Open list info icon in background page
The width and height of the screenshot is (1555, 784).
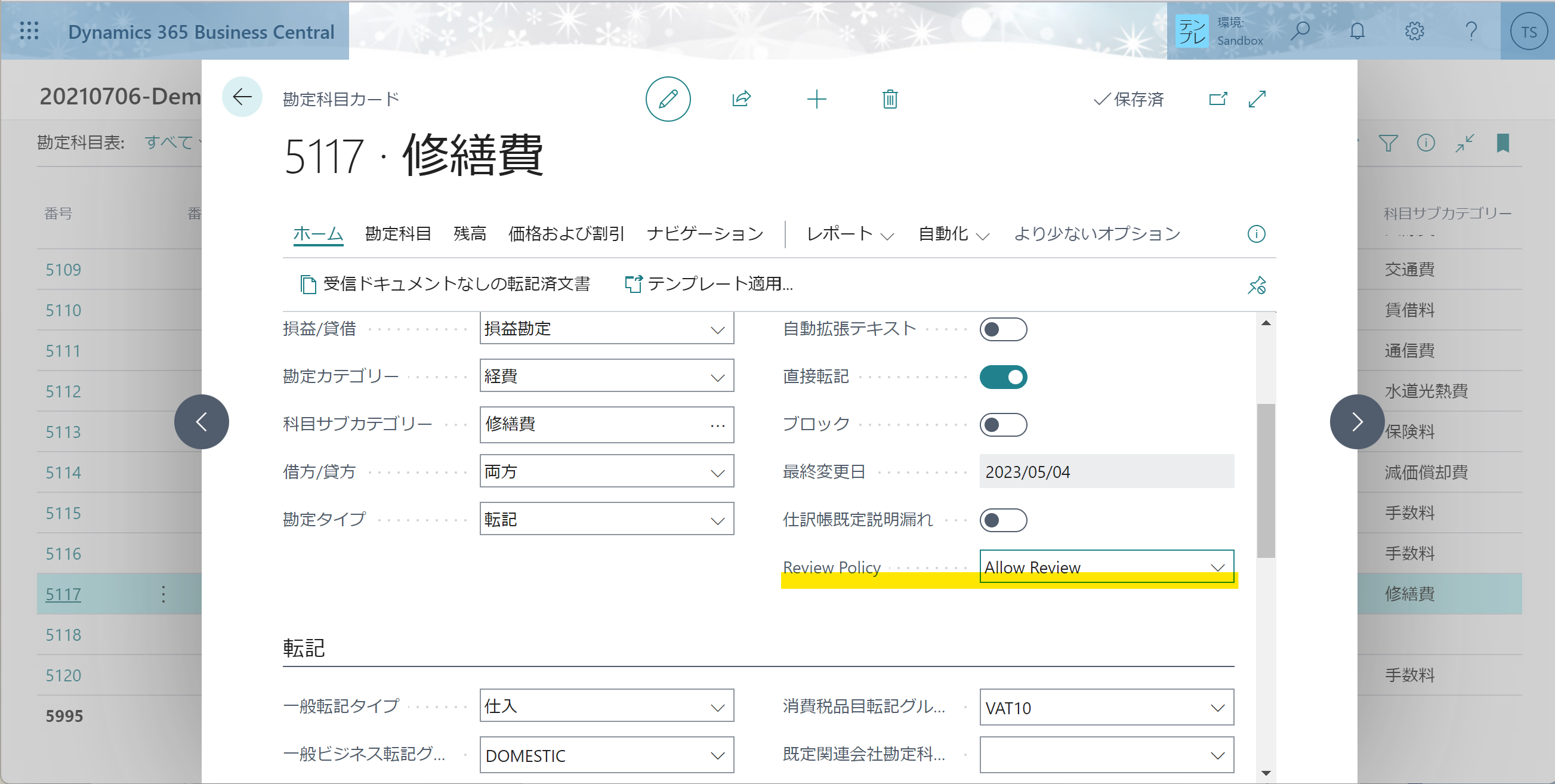[x=1426, y=143]
